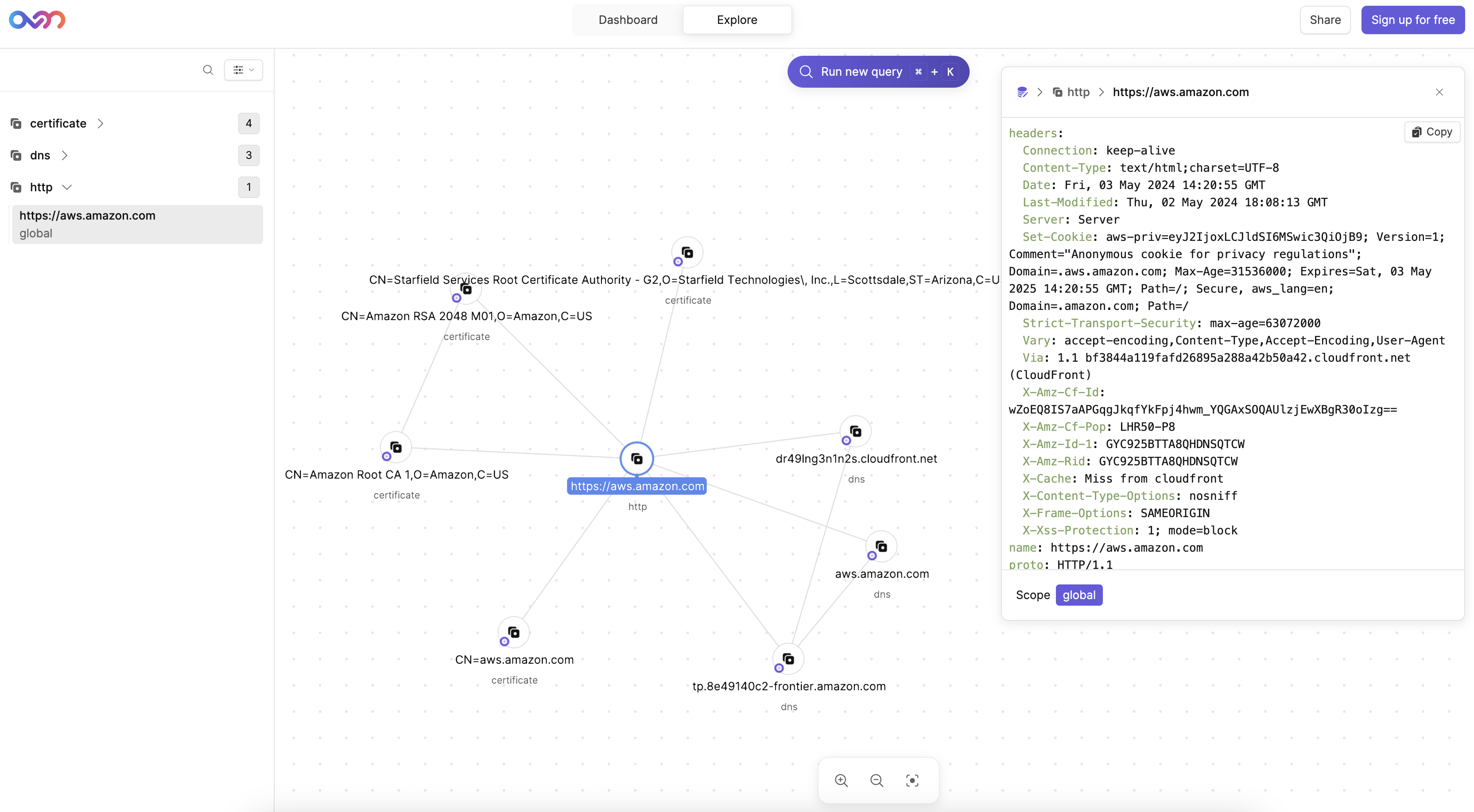The width and height of the screenshot is (1474, 812).
Task: Click the https://aws.amazon.com breadcrumb title
Action: [1180, 92]
